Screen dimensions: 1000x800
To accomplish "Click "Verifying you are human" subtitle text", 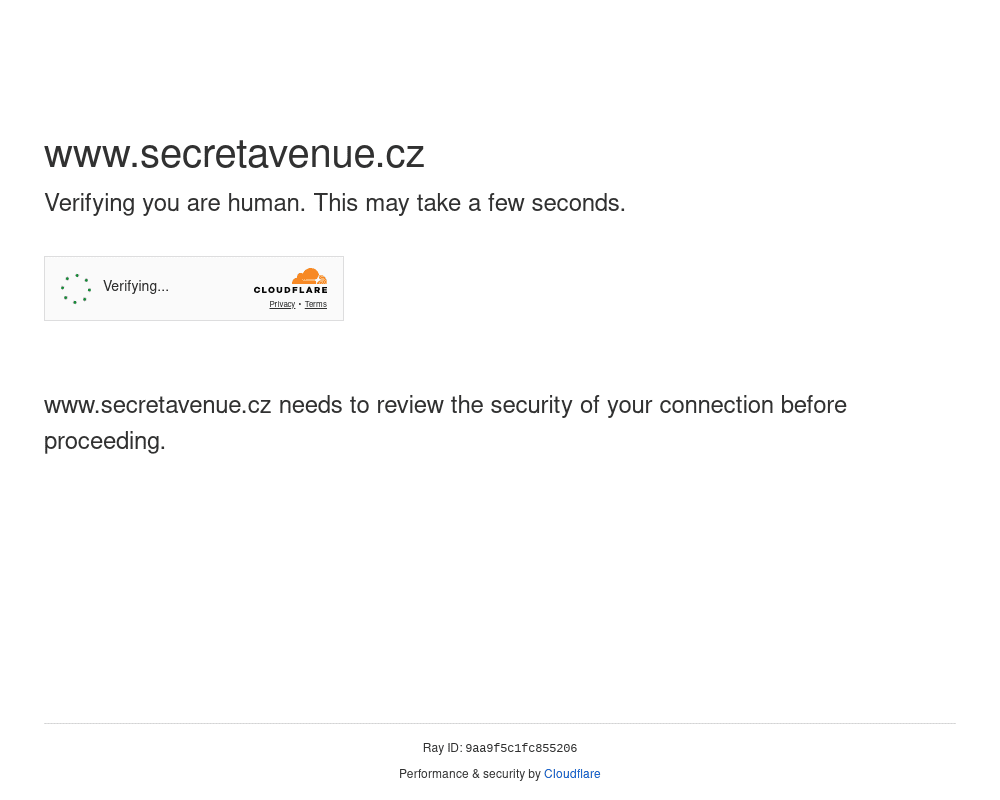I will (x=175, y=203).
